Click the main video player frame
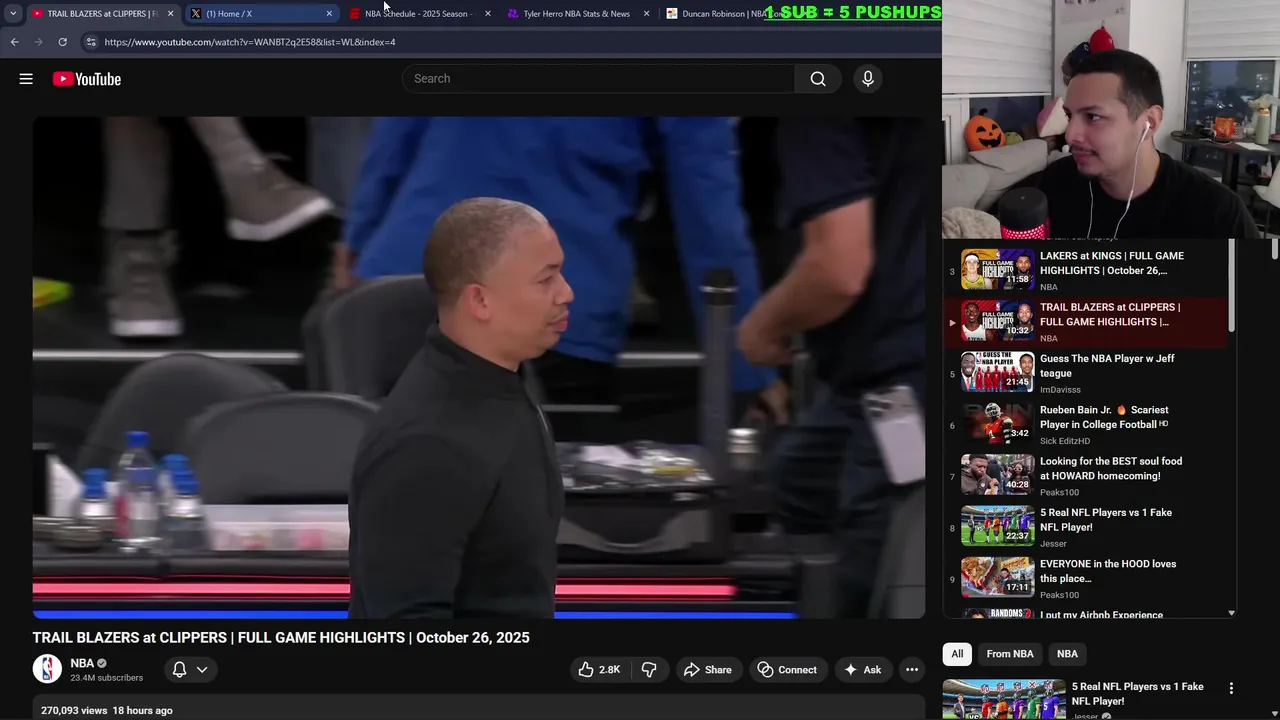 478,367
